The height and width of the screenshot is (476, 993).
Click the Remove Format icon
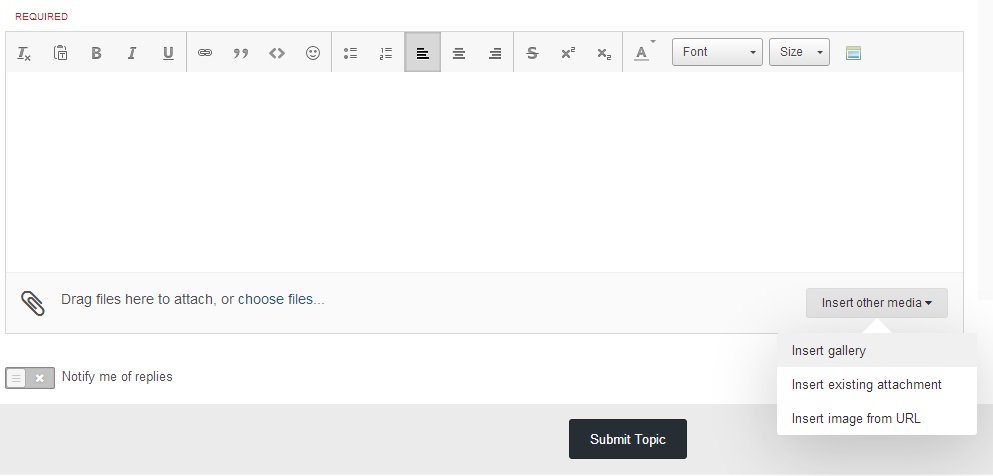click(x=24, y=53)
